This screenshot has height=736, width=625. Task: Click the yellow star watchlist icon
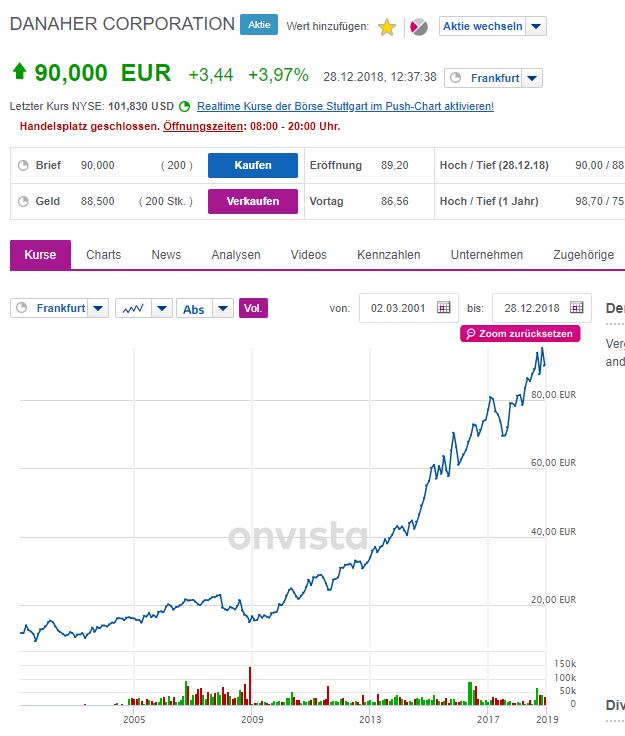tap(387, 27)
